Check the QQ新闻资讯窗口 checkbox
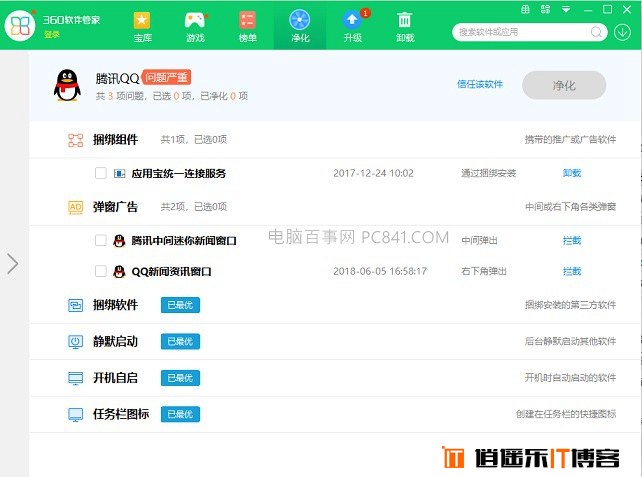642x477 pixels. pyautogui.click(x=101, y=271)
